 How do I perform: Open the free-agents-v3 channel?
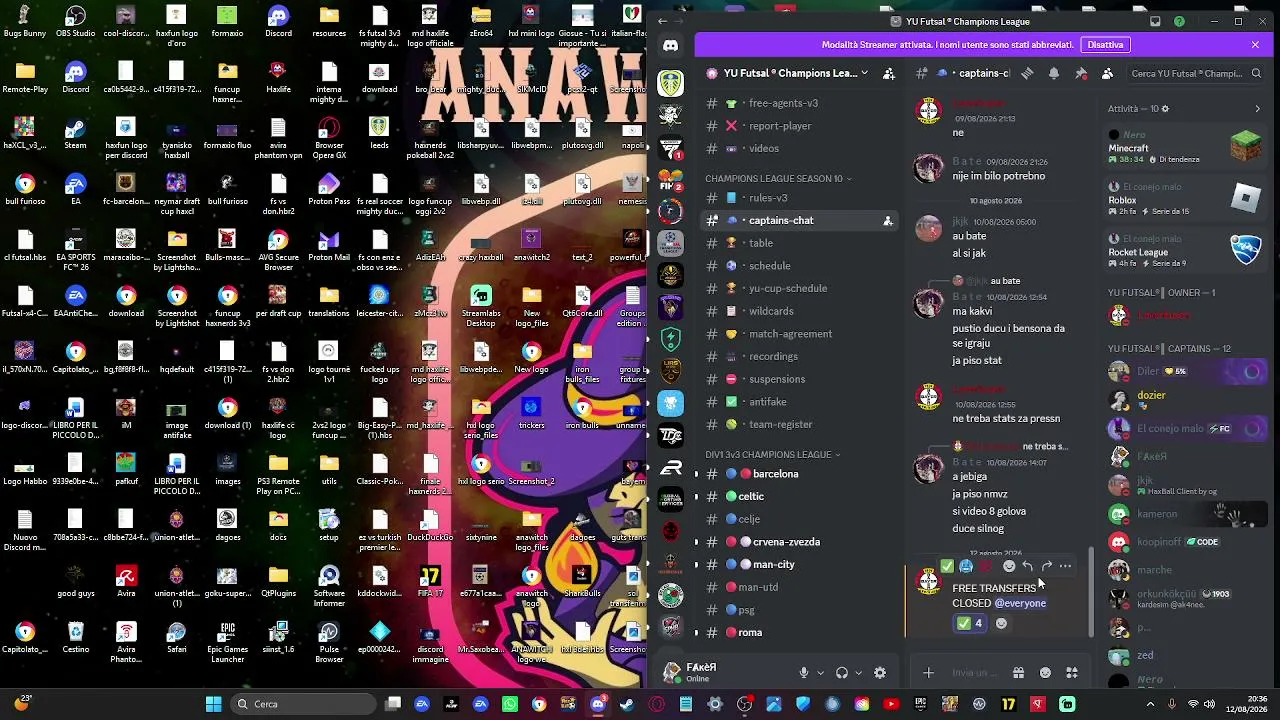coord(798,103)
